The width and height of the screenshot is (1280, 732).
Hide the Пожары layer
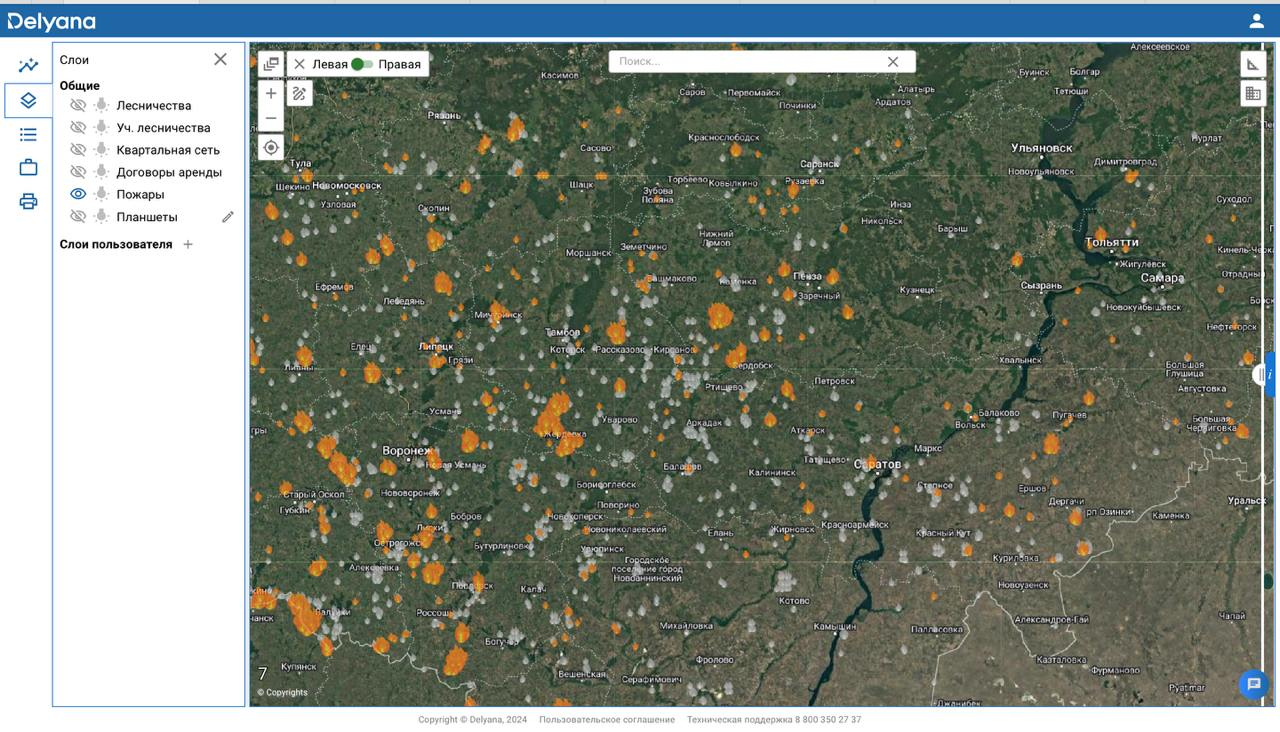[x=78, y=195]
